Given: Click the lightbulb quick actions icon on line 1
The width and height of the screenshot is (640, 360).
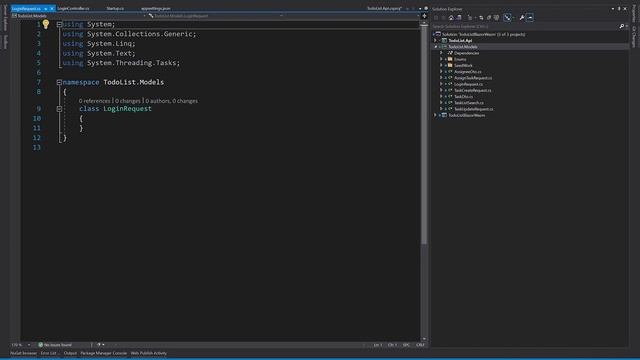Looking at the screenshot, I should 46,24.
